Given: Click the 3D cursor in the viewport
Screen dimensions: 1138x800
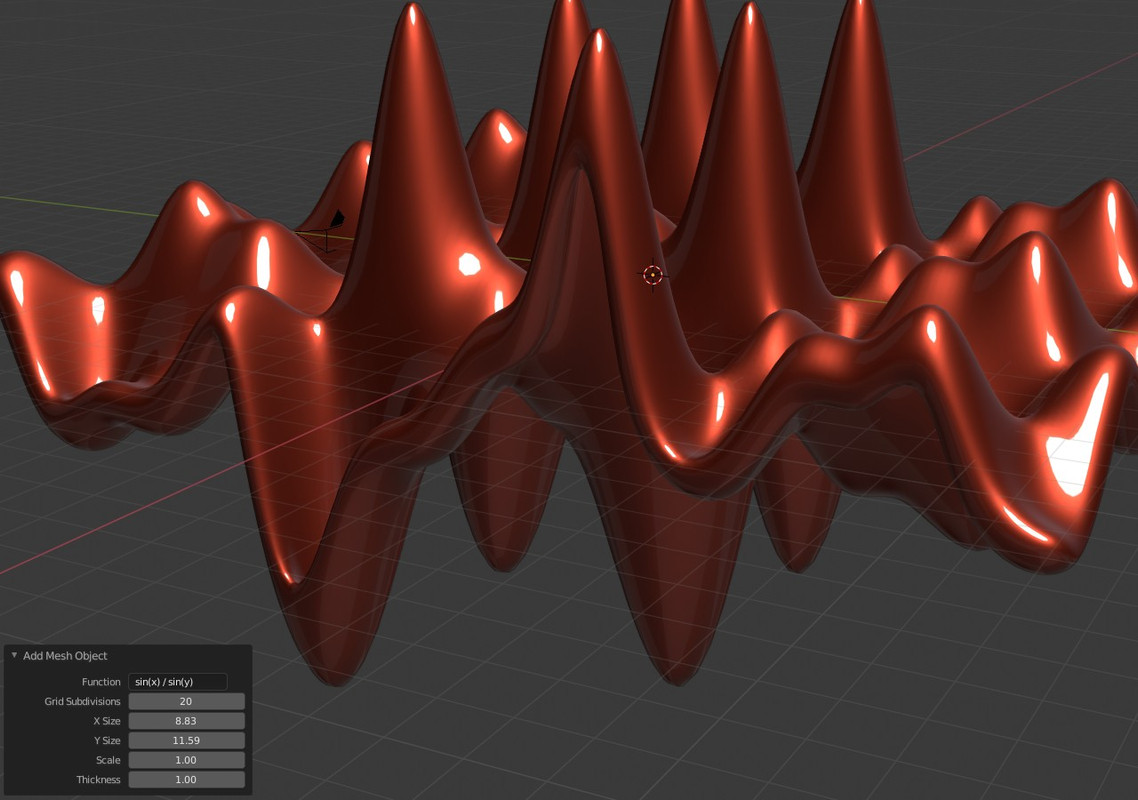Looking at the screenshot, I should click(x=652, y=275).
